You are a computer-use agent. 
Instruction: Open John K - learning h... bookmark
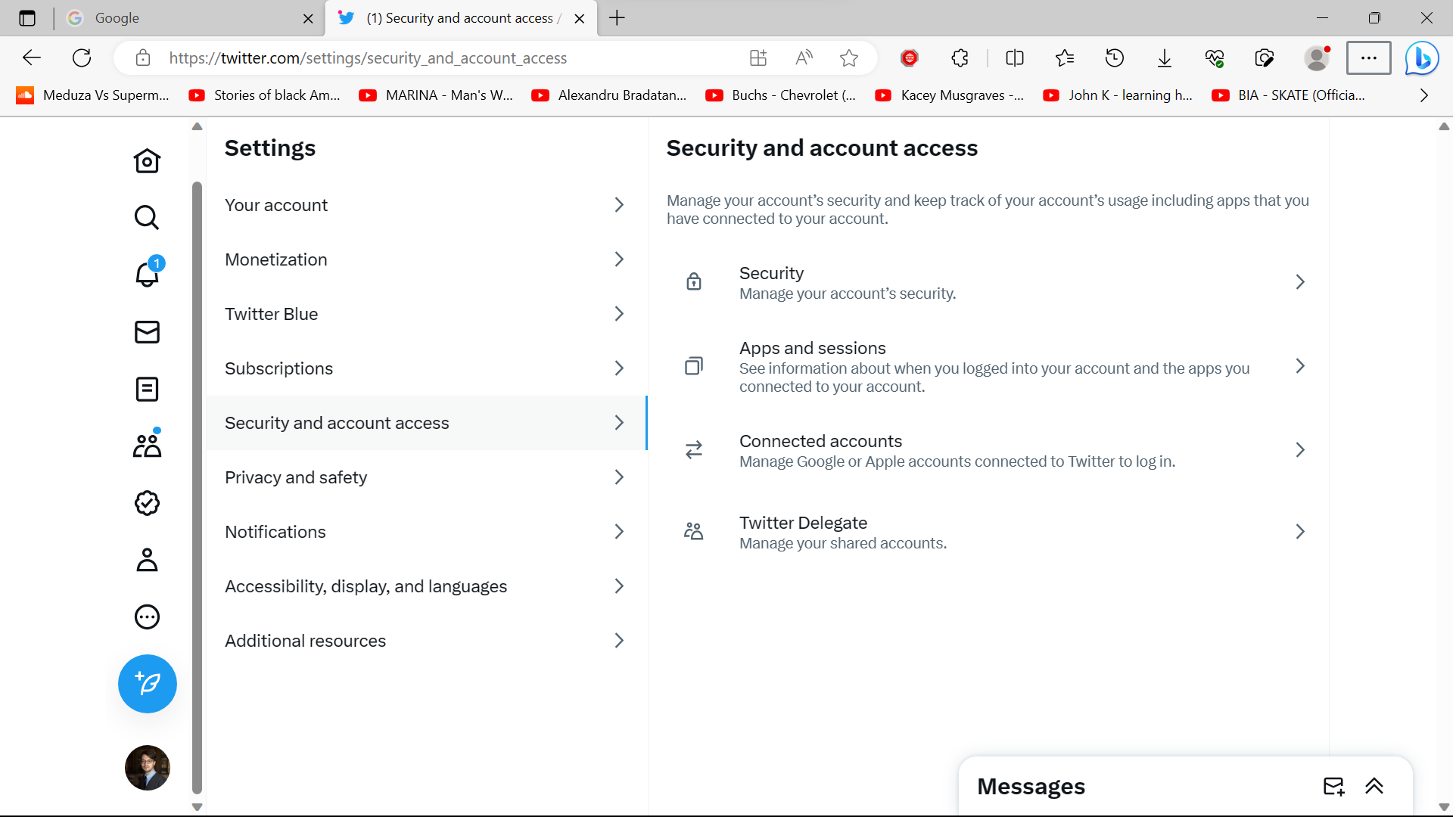(1118, 95)
